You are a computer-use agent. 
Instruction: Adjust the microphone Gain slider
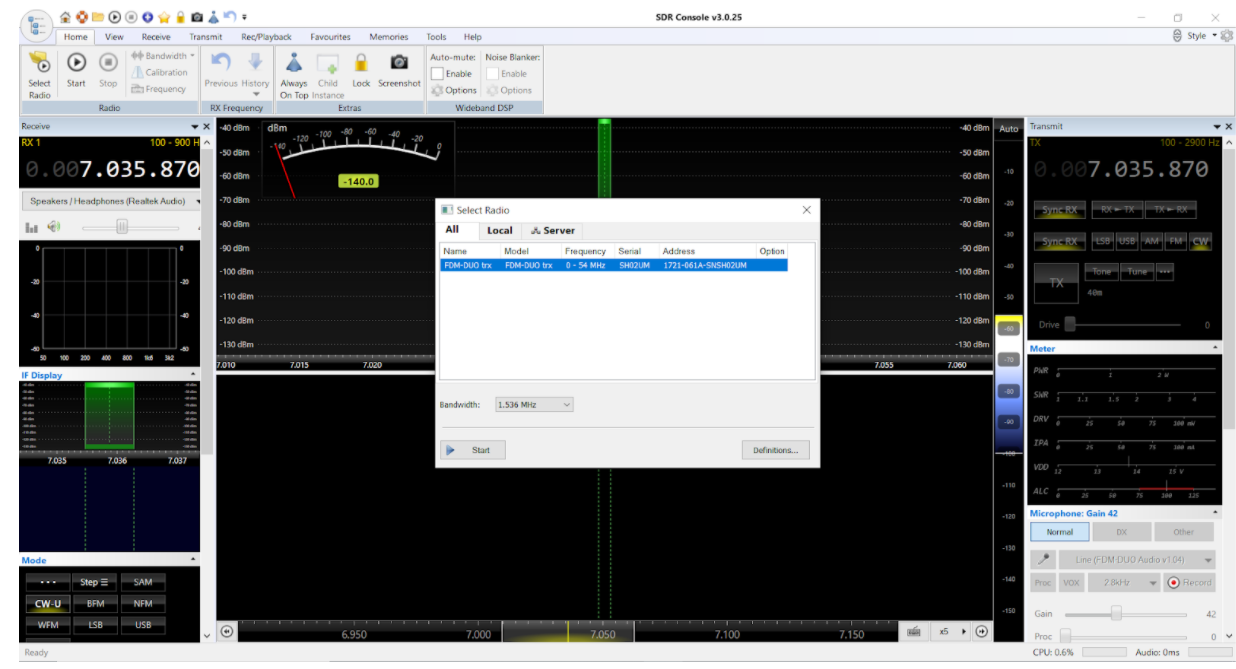(x=1116, y=614)
